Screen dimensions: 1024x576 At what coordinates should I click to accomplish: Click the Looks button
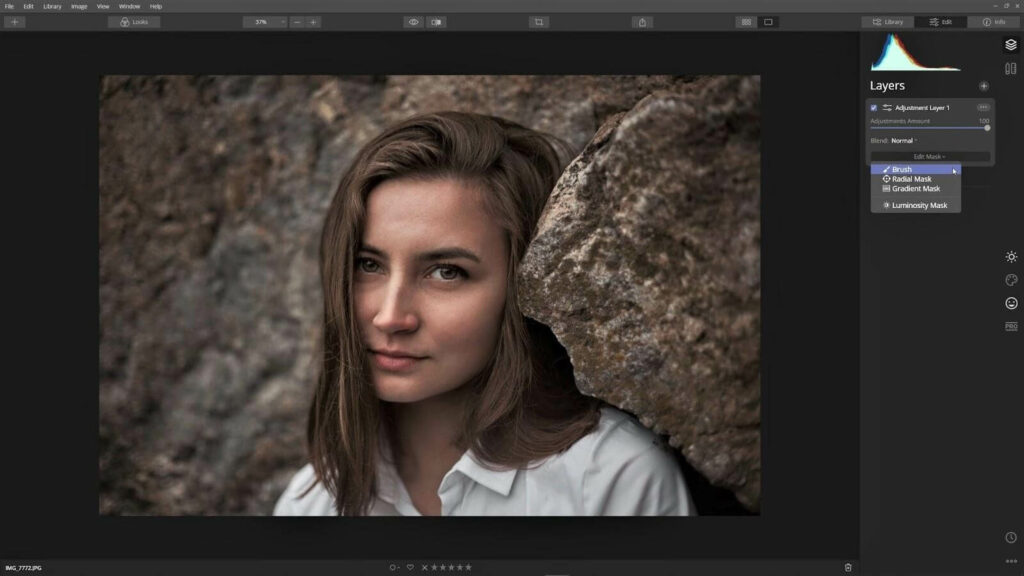coord(135,21)
